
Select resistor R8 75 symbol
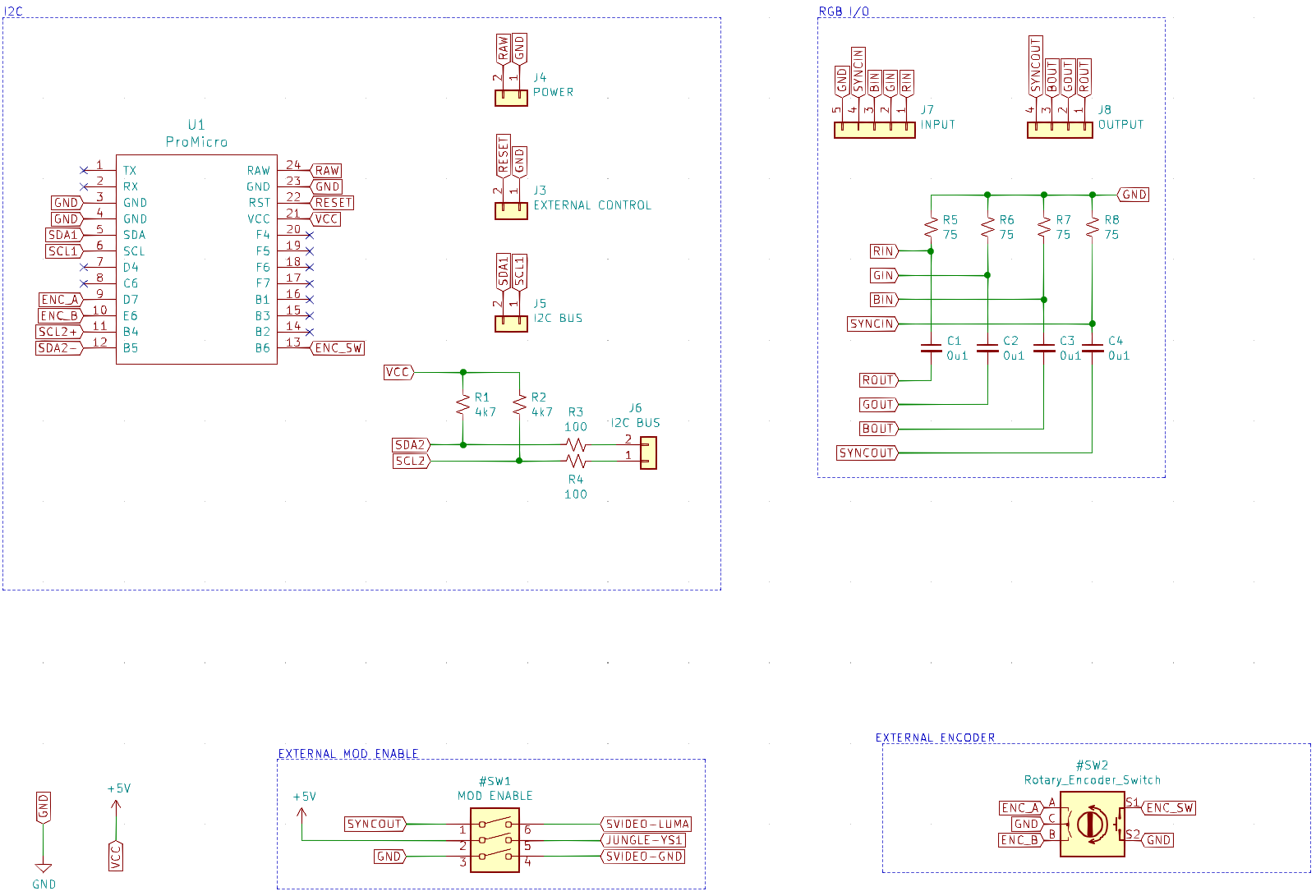point(1092,227)
